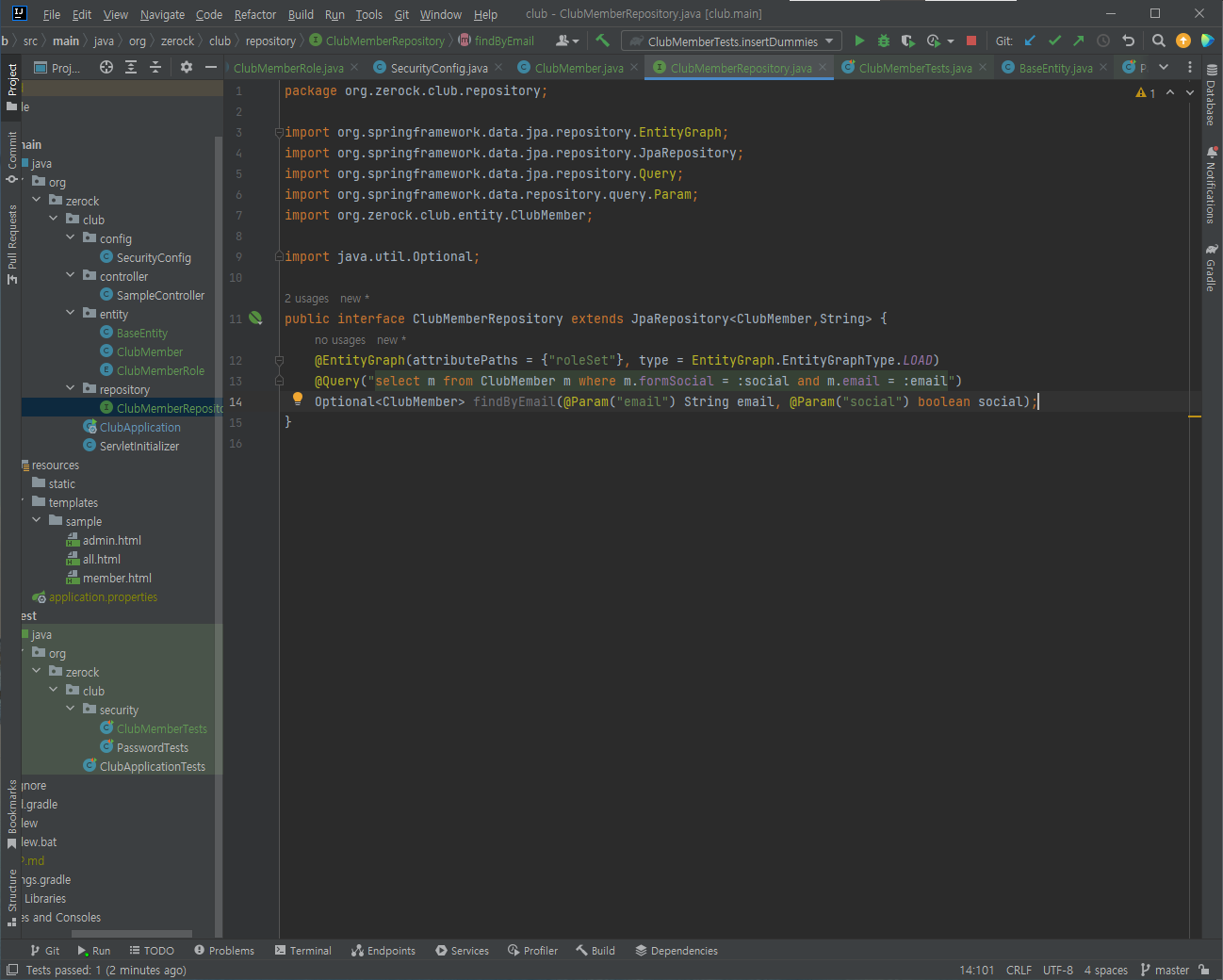1223x980 pixels.
Task: Open editor tab options three dots
Action: [1190, 67]
